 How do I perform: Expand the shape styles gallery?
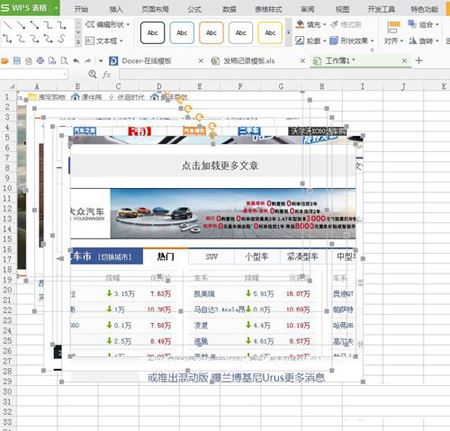coord(288,33)
